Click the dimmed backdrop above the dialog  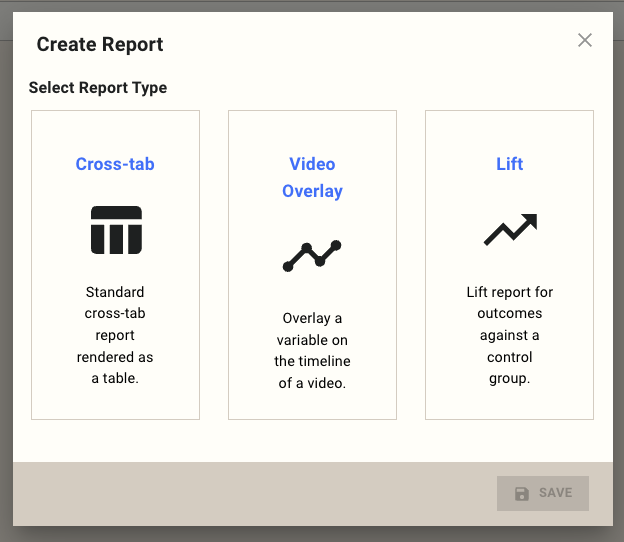[x=300, y=5]
